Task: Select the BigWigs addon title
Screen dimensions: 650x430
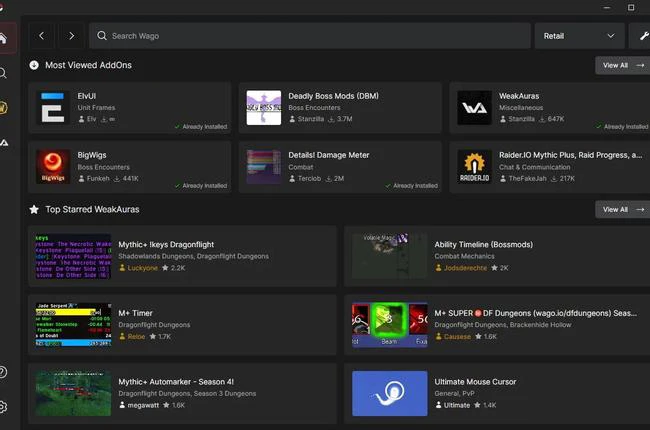Action: (92, 155)
